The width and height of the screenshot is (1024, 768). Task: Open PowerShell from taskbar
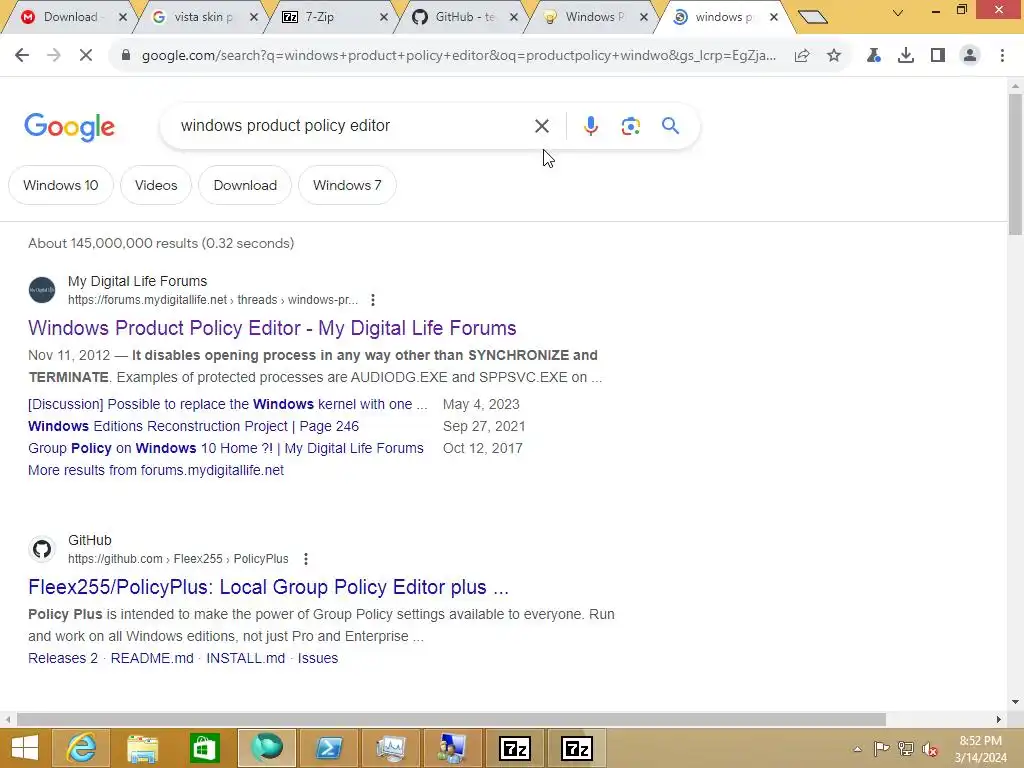pyautogui.click(x=328, y=748)
